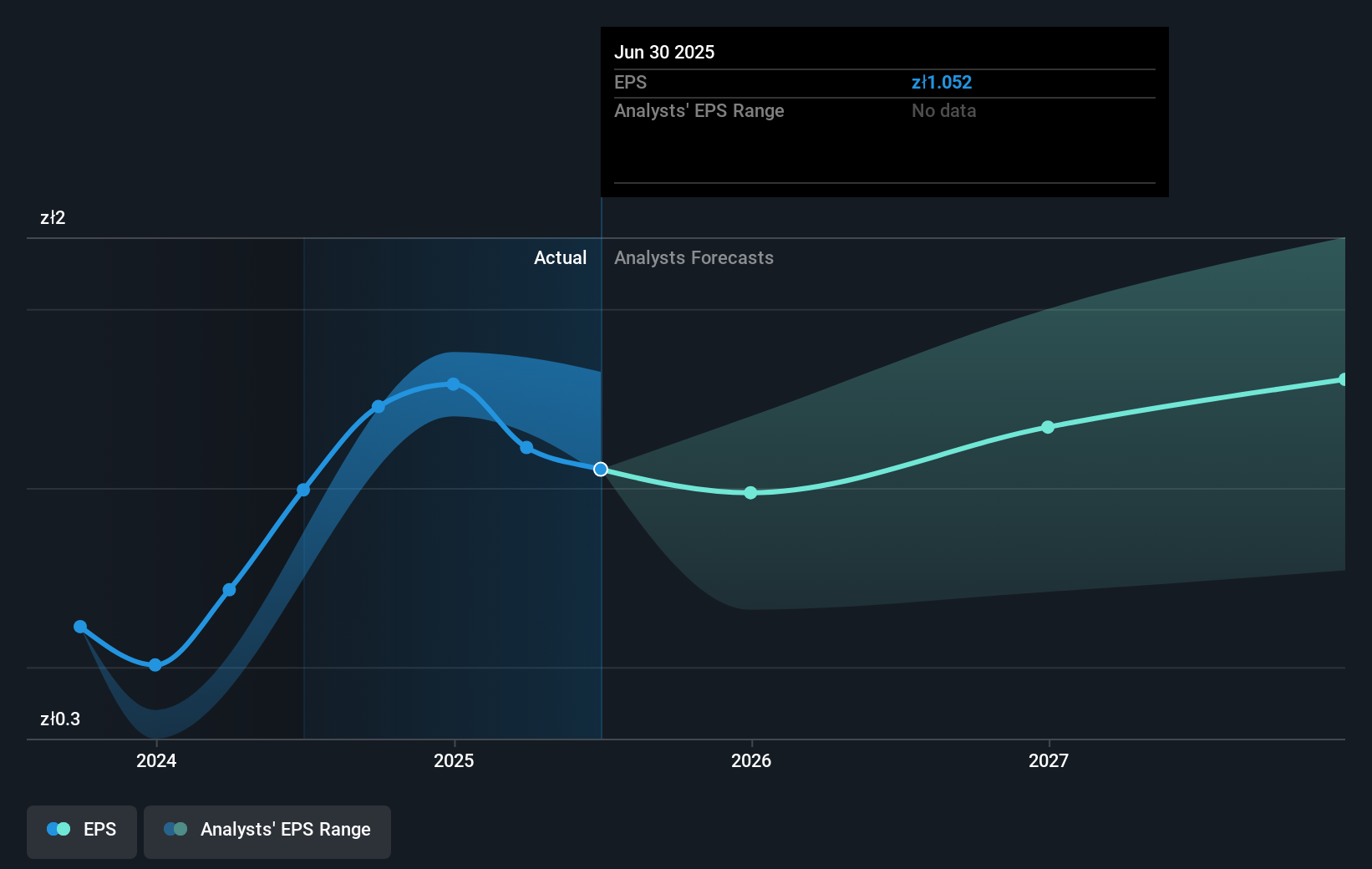The height and width of the screenshot is (869, 1372).
Task: Click the 2027 forecast data point
Action: tap(1048, 427)
